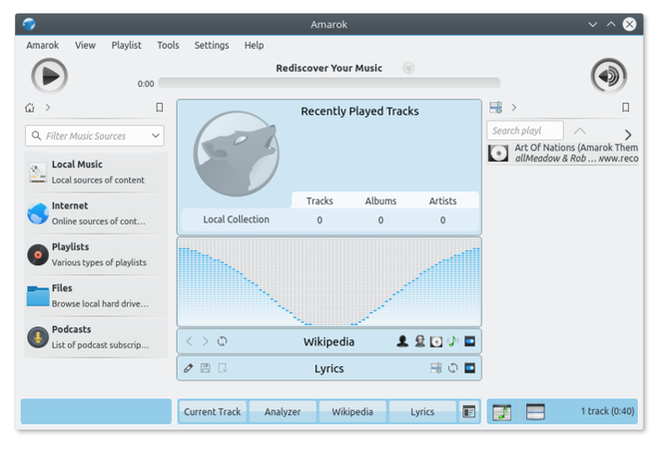Screen dimensions: 669x451
Task: Start playback with the big play button
Action: tap(49, 76)
